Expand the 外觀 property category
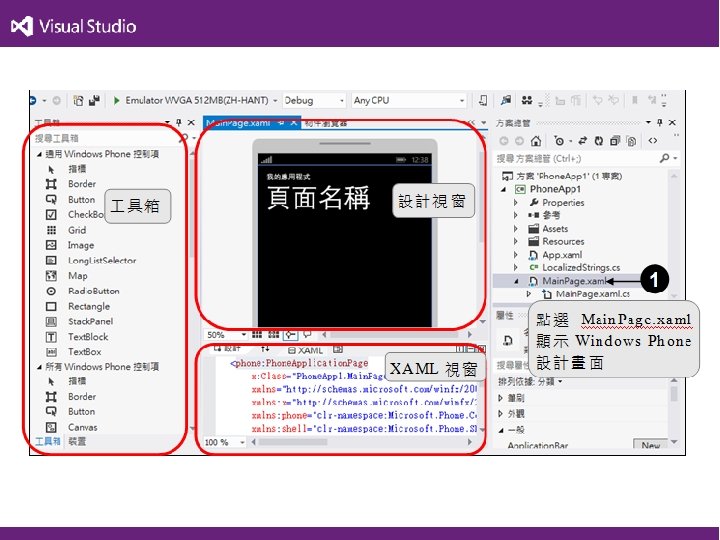 [x=501, y=414]
